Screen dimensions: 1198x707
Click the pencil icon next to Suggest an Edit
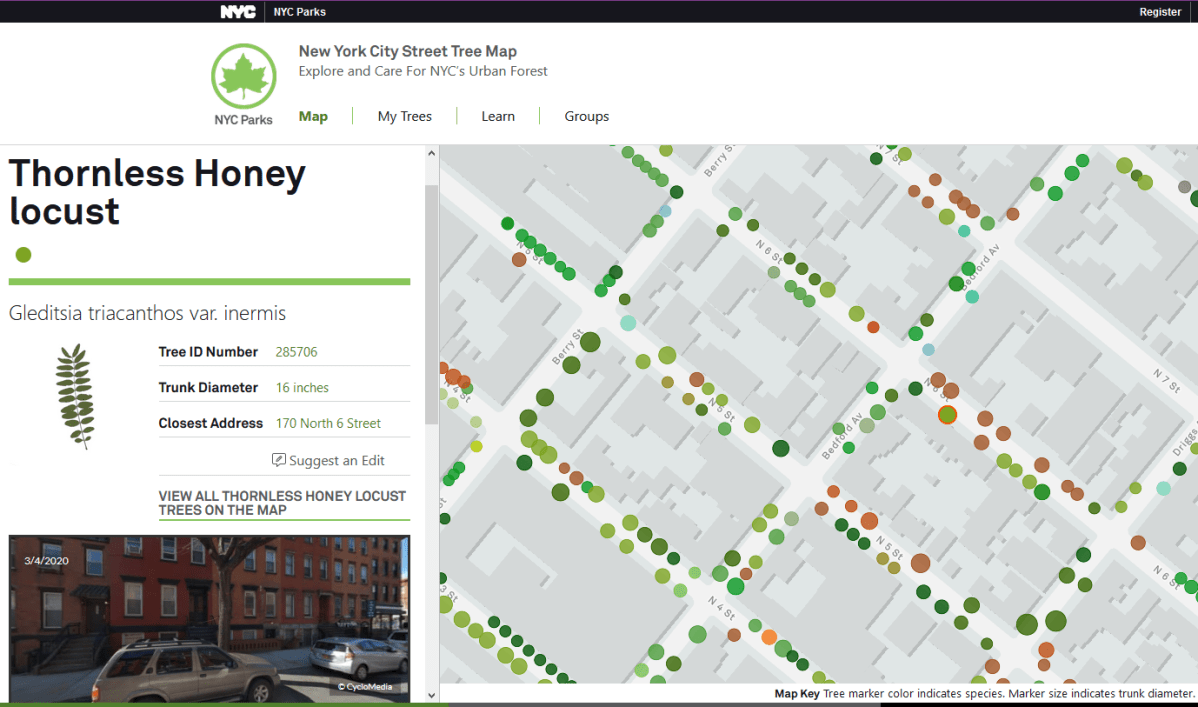coord(279,459)
